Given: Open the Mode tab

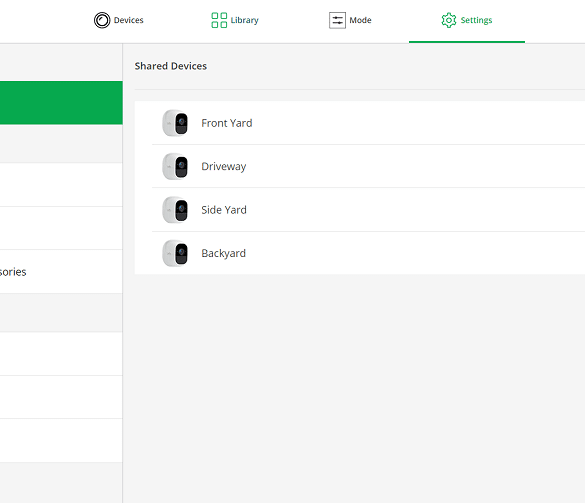Looking at the screenshot, I should tap(350, 20).
